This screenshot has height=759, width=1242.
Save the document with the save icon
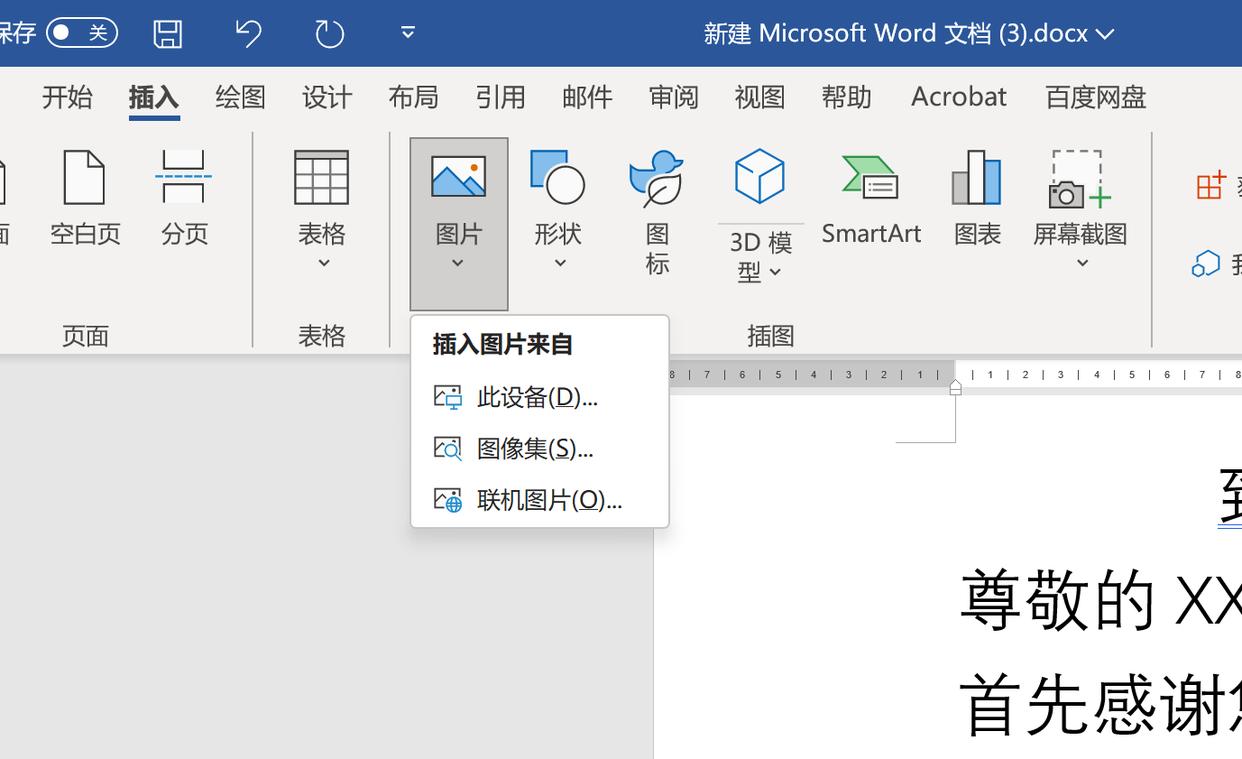pos(167,32)
